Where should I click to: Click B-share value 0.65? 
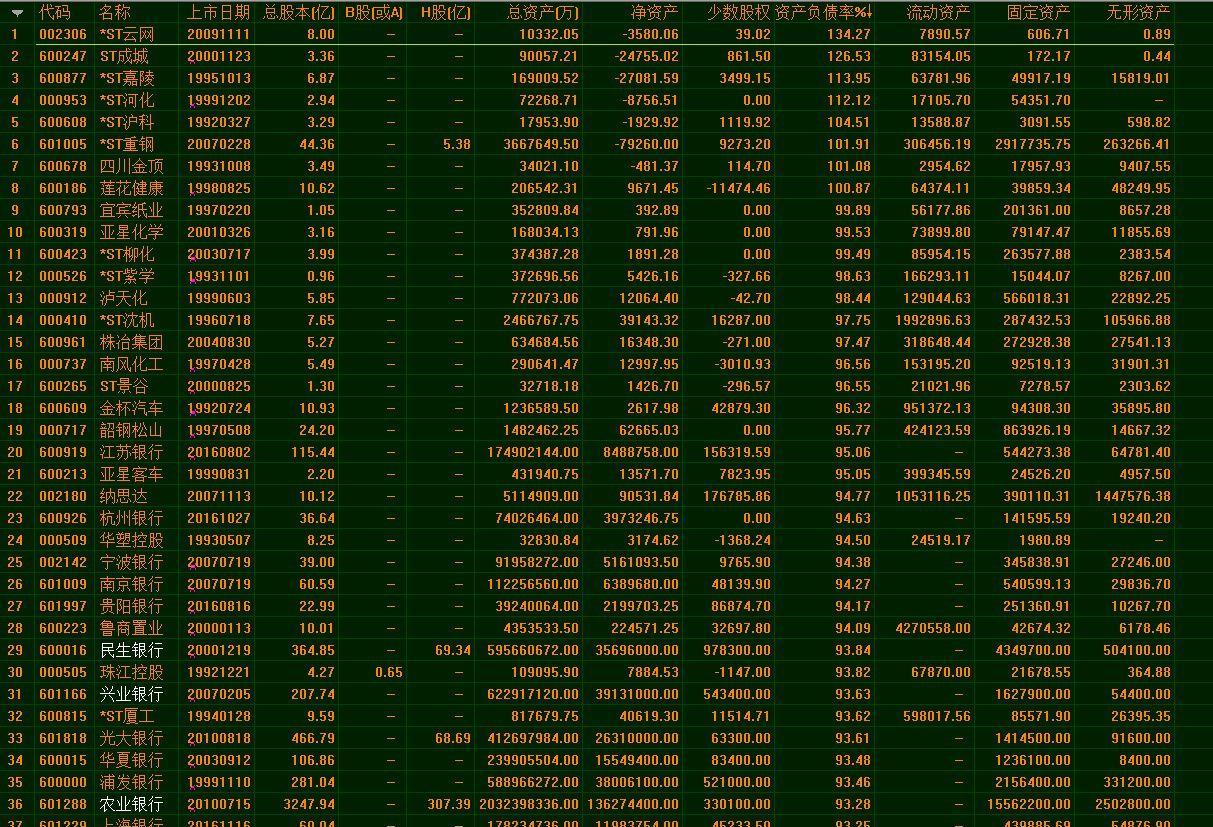[389, 672]
